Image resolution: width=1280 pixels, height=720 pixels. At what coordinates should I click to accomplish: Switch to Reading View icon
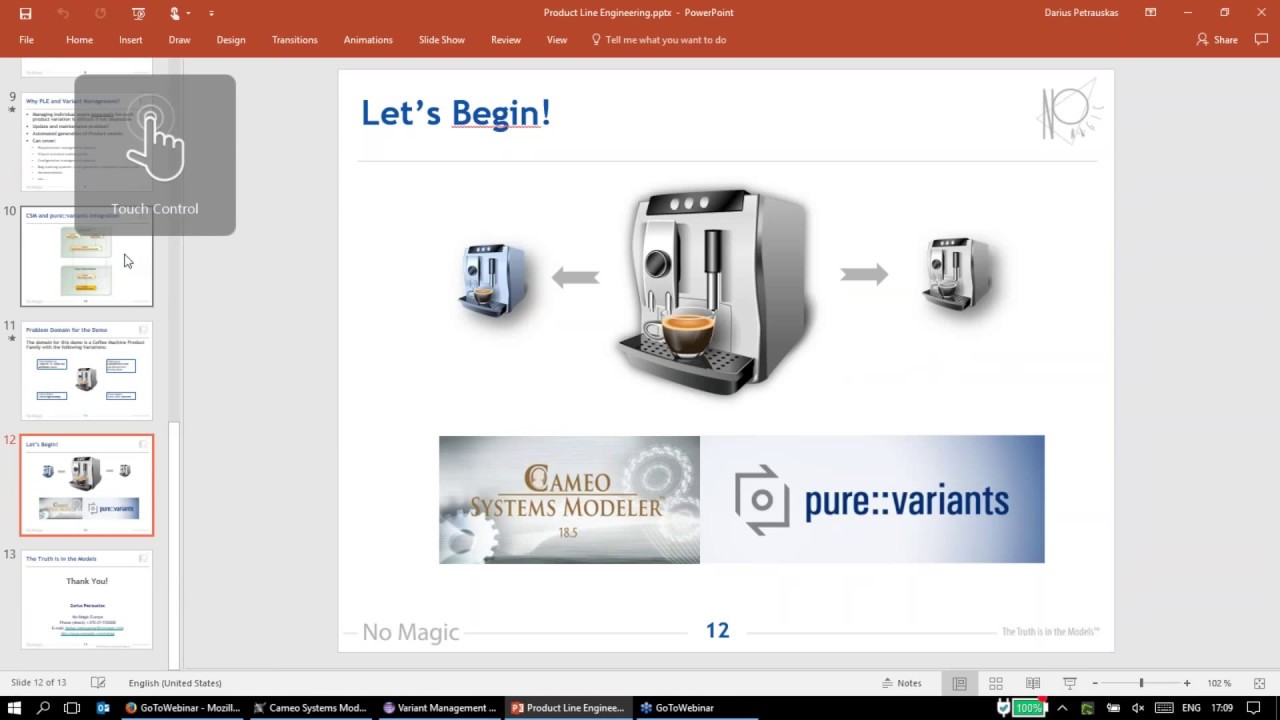click(1033, 683)
